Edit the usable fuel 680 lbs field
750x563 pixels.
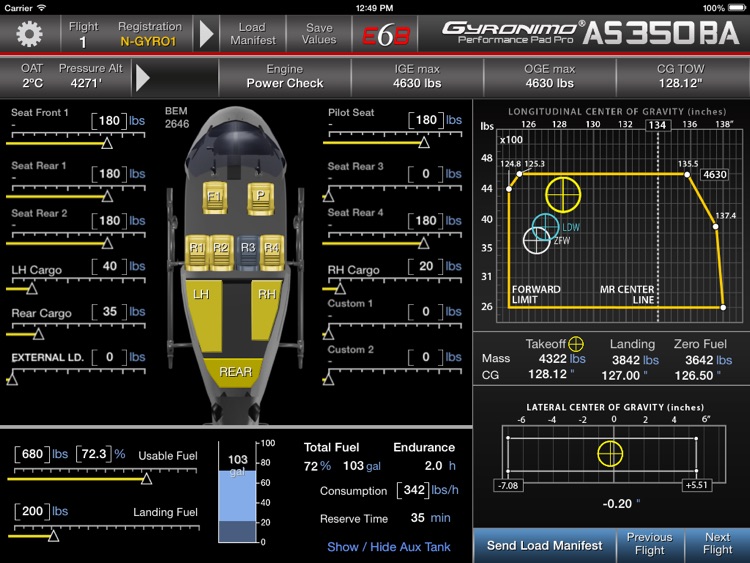pyautogui.click(x=32, y=454)
